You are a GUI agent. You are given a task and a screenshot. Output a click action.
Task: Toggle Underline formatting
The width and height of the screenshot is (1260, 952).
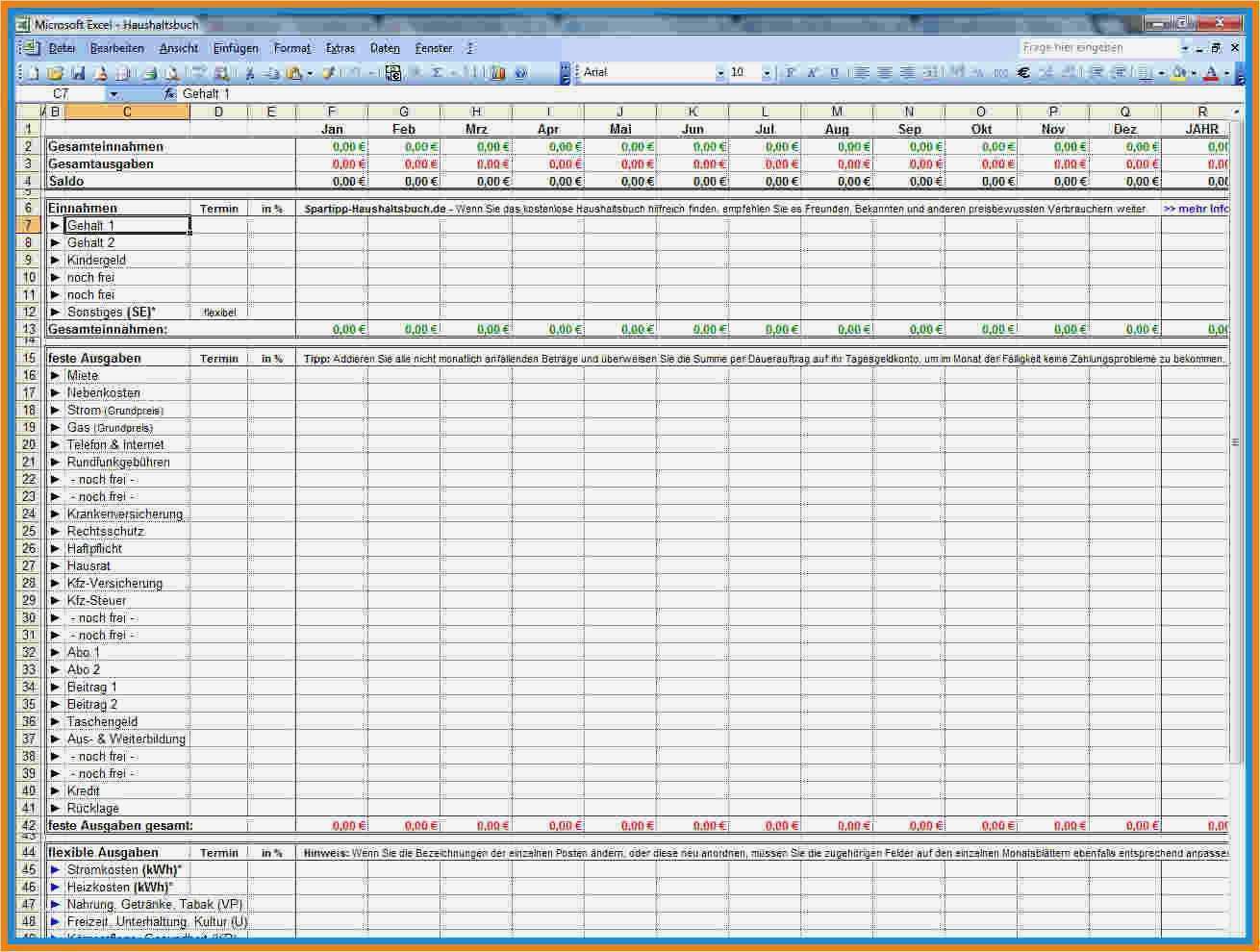pyautogui.click(x=835, y=72)
